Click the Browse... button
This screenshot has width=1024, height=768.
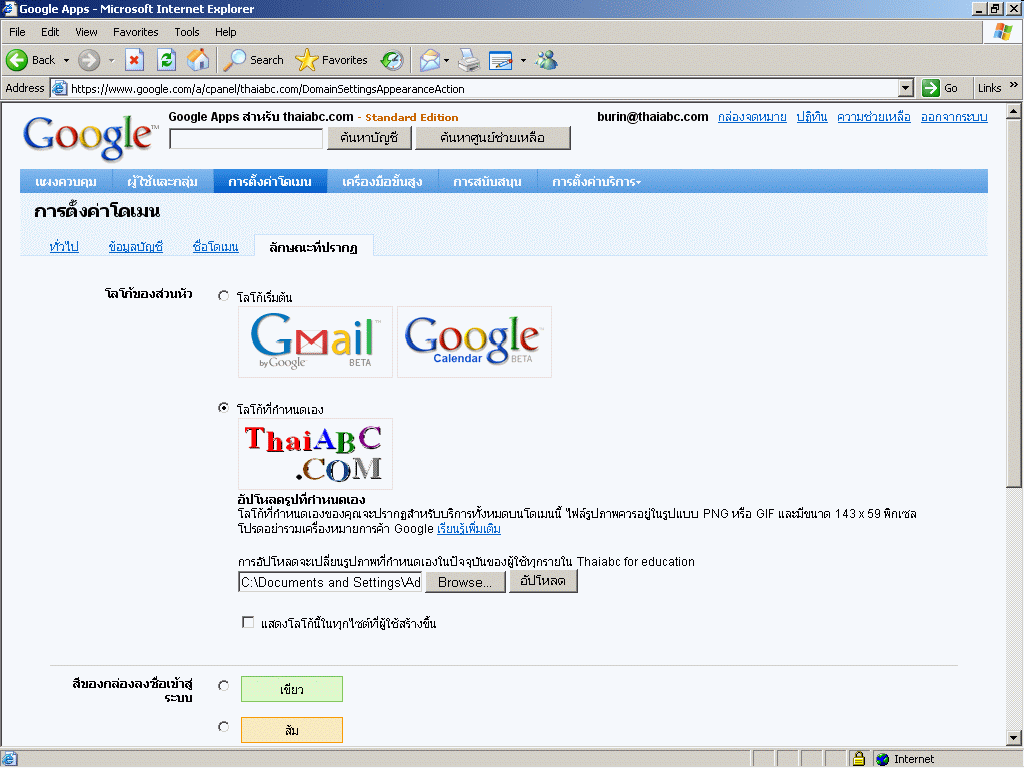point(464,582)
